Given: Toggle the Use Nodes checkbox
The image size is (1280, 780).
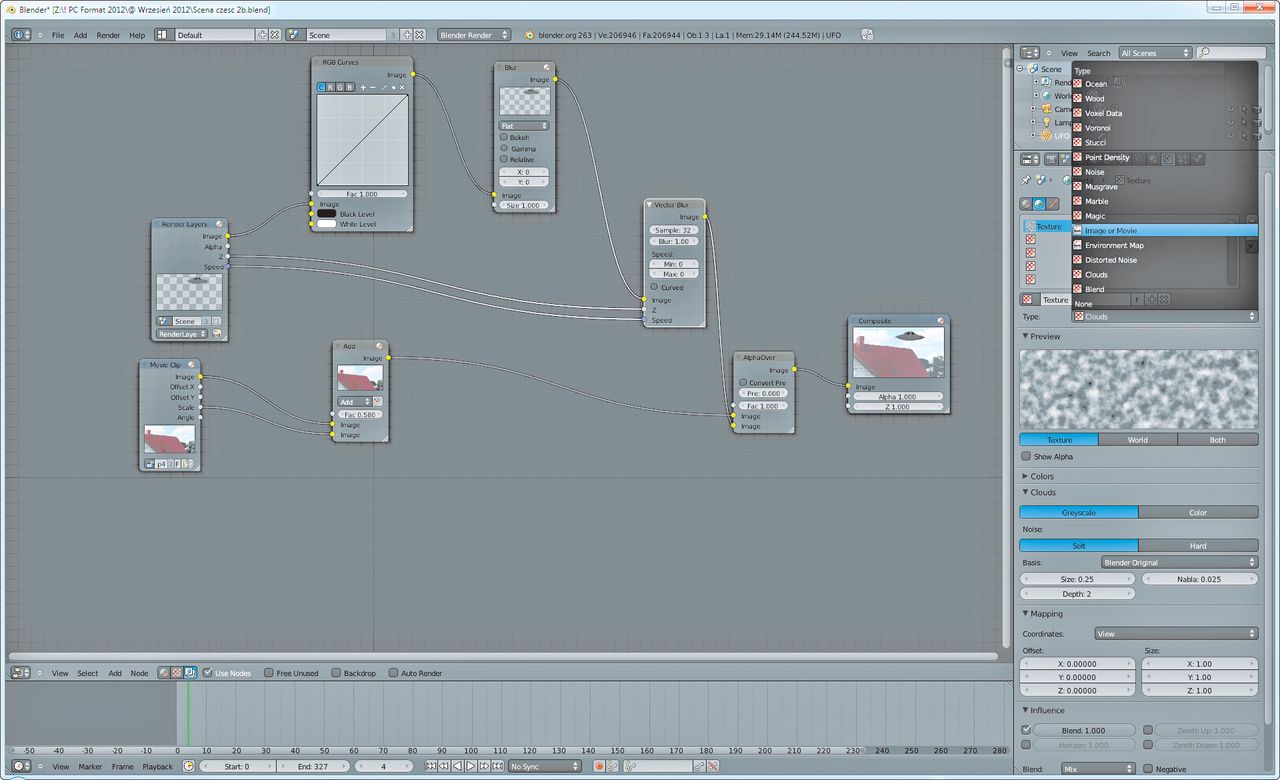Looking at the screenshot, I should click(208, 673).
